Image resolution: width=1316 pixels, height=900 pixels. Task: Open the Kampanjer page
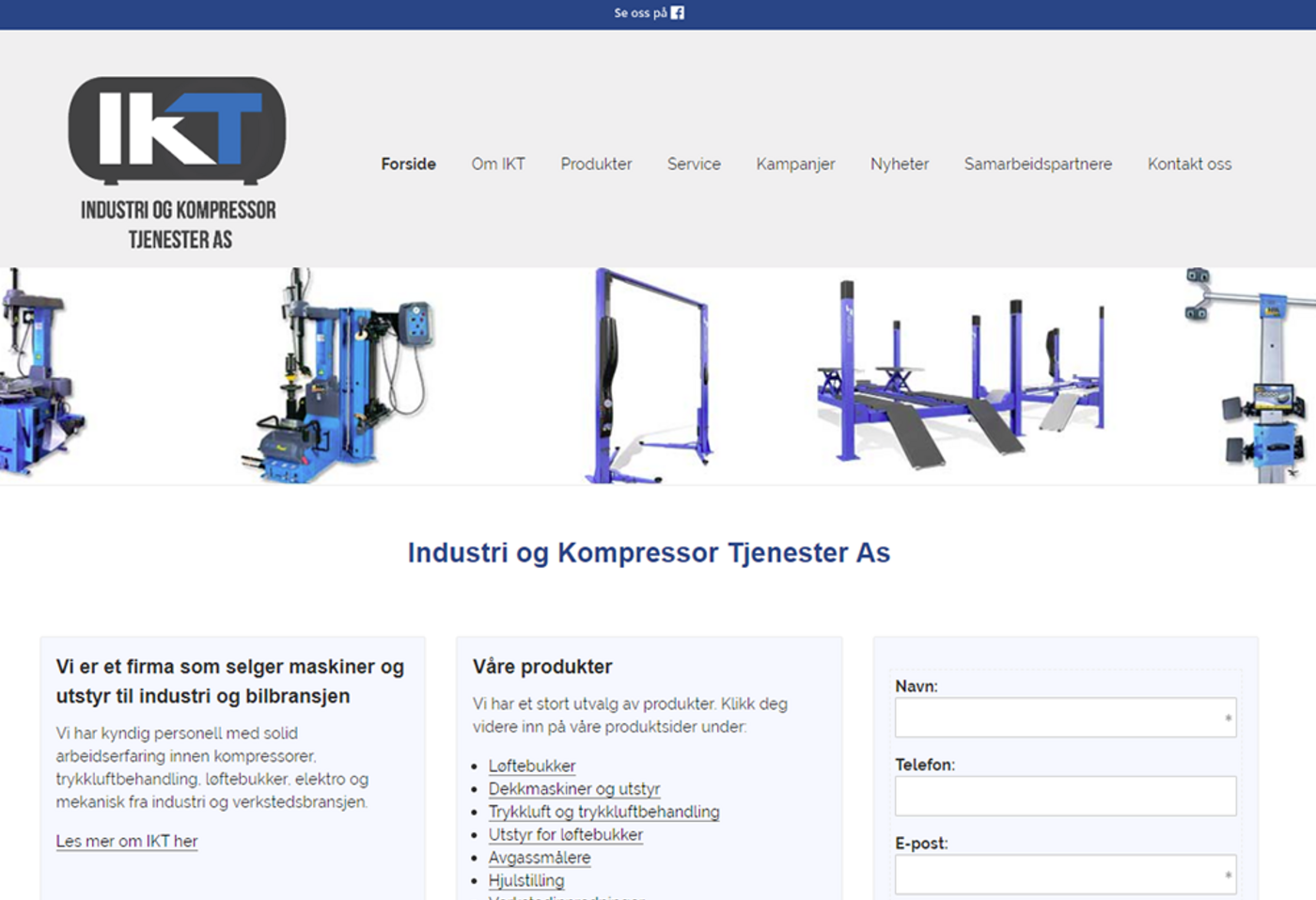795,164
